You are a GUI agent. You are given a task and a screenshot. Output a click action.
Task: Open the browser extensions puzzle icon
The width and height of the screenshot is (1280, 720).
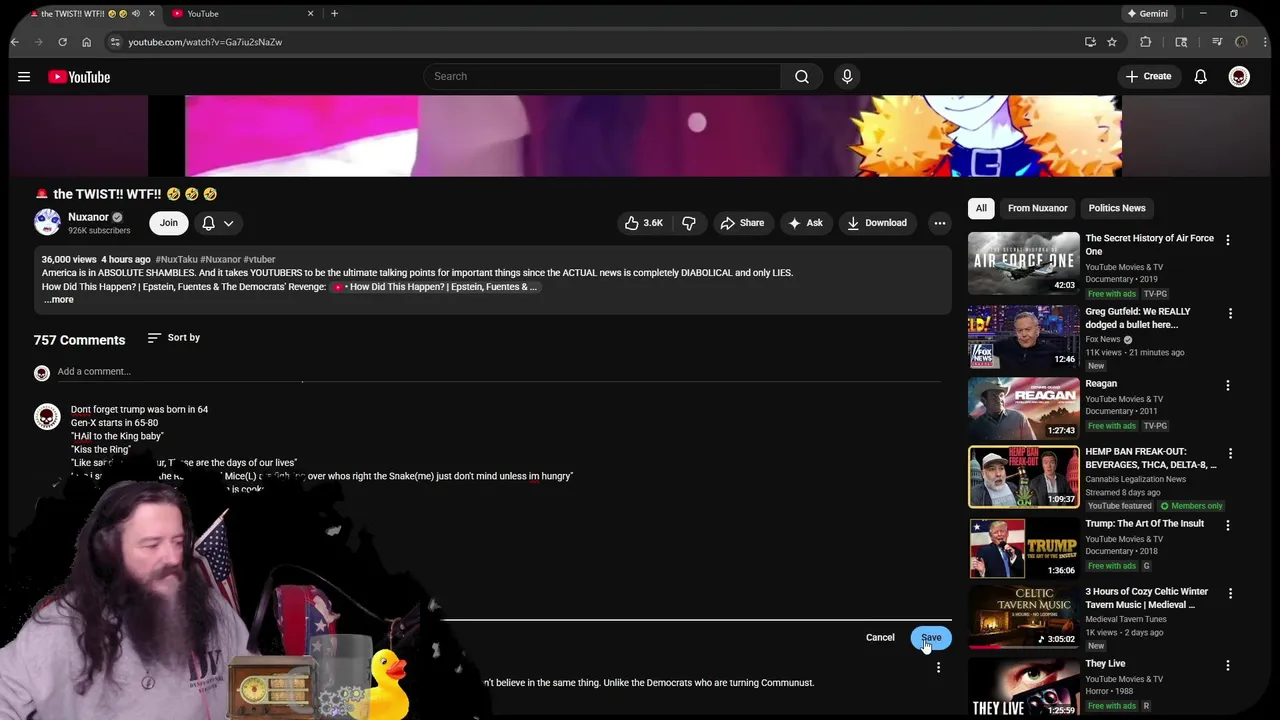(1145, 42)
